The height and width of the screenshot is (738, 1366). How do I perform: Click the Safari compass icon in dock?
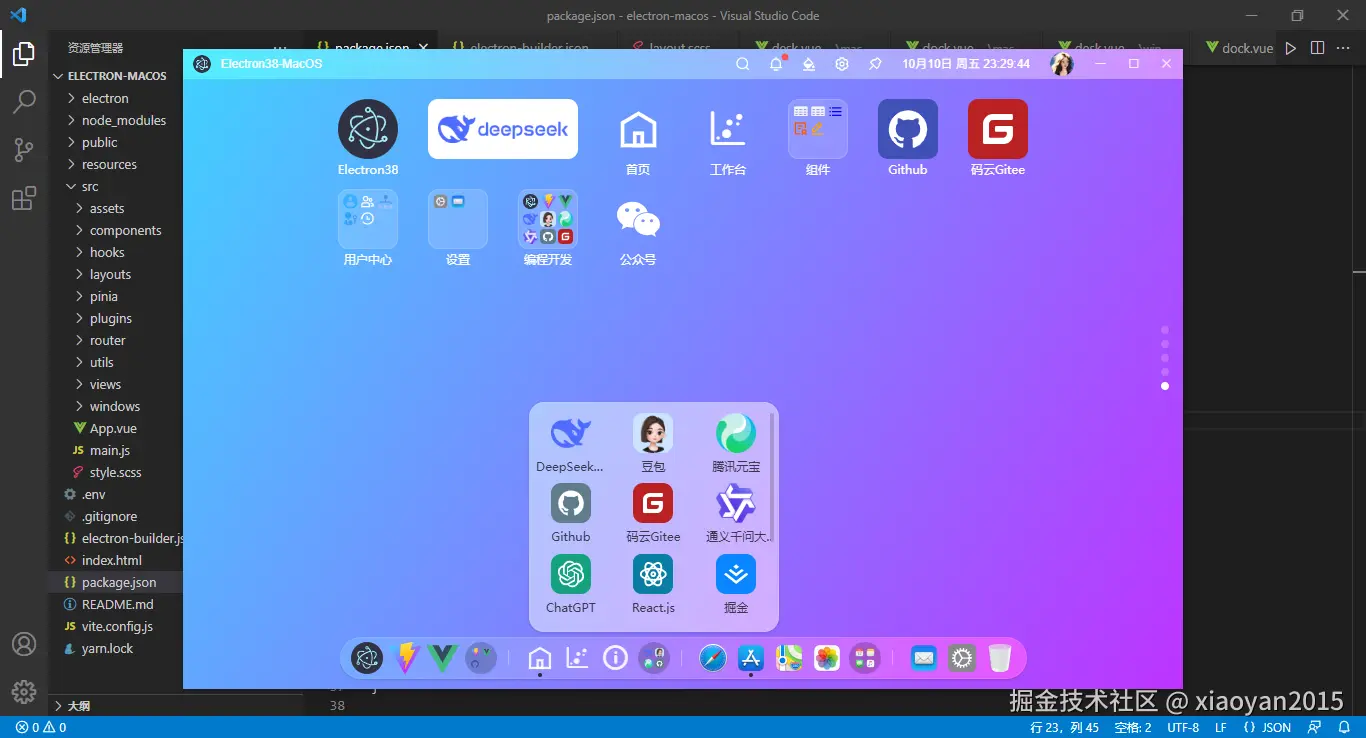713,658
